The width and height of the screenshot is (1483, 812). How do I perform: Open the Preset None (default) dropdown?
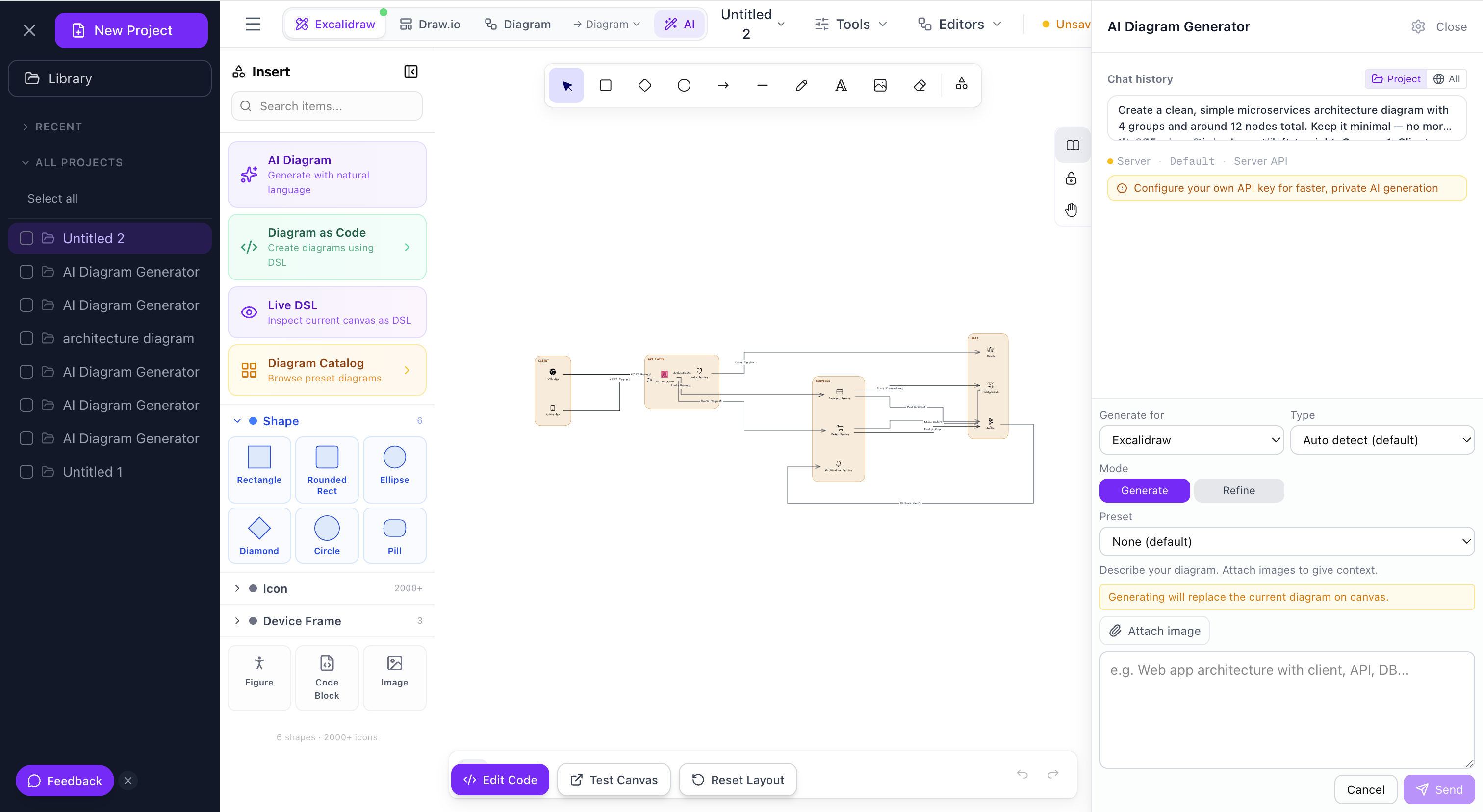1287,541
